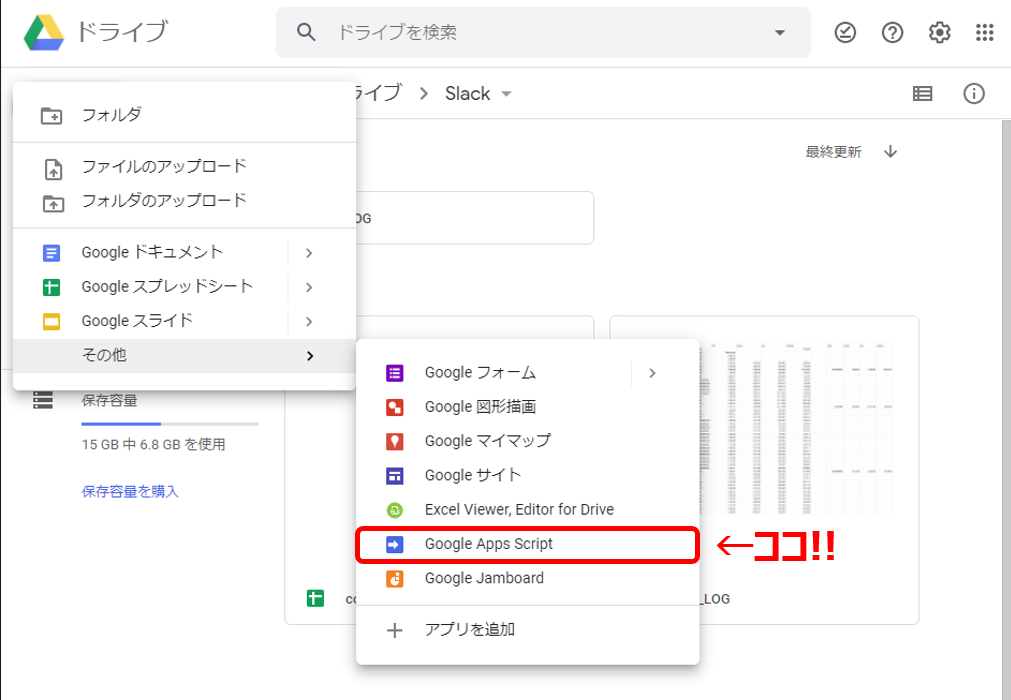Click the yellow Google Slides icon

coord(52,321)
